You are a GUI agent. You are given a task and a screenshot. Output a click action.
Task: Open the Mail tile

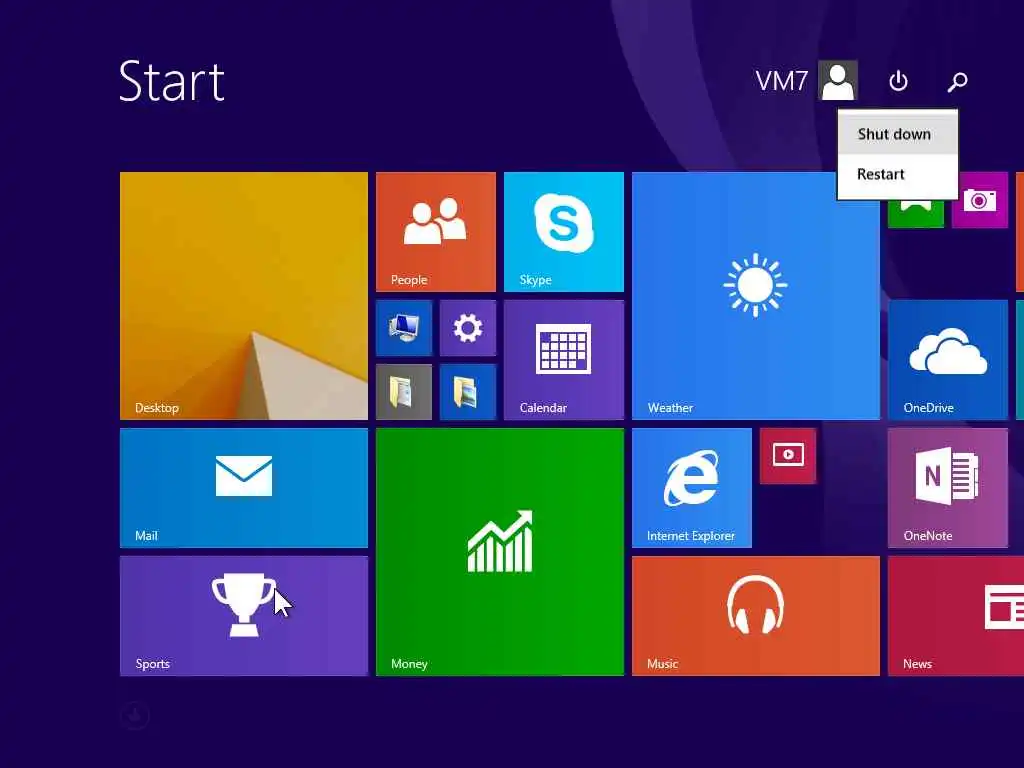tap(244, 488)
